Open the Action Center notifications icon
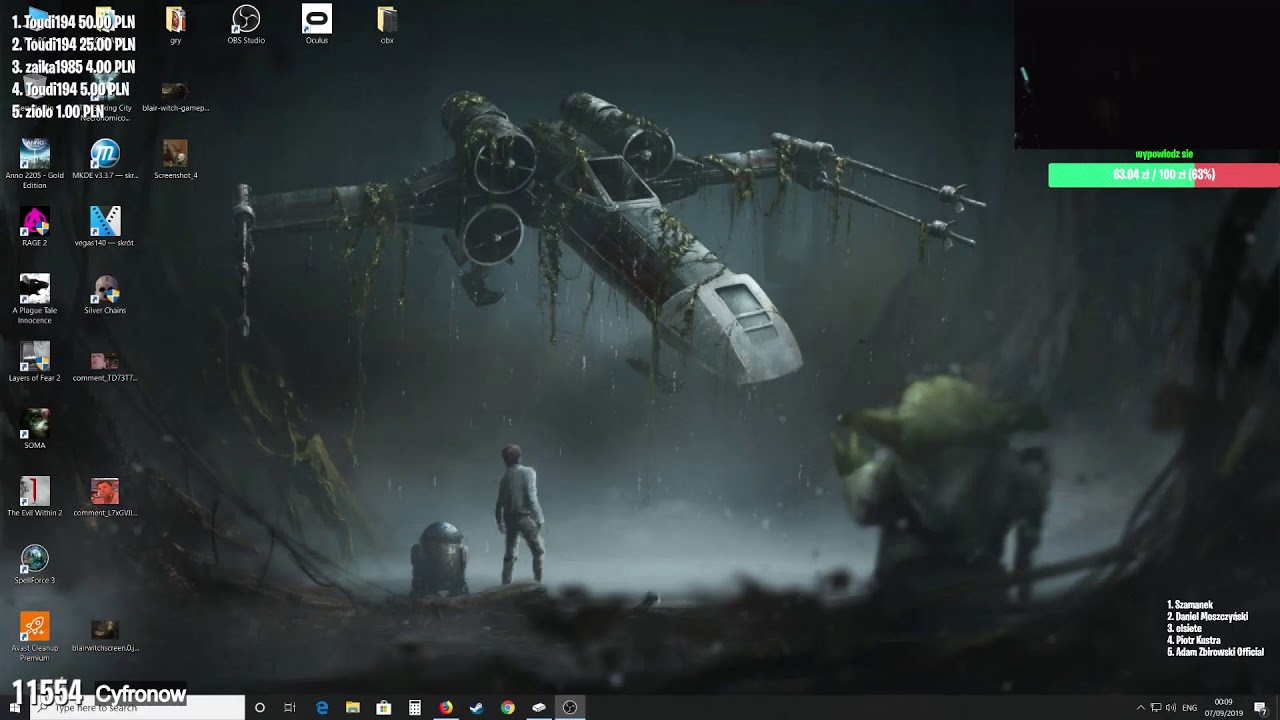The image size is (1280, 720). coord(1260,707)
